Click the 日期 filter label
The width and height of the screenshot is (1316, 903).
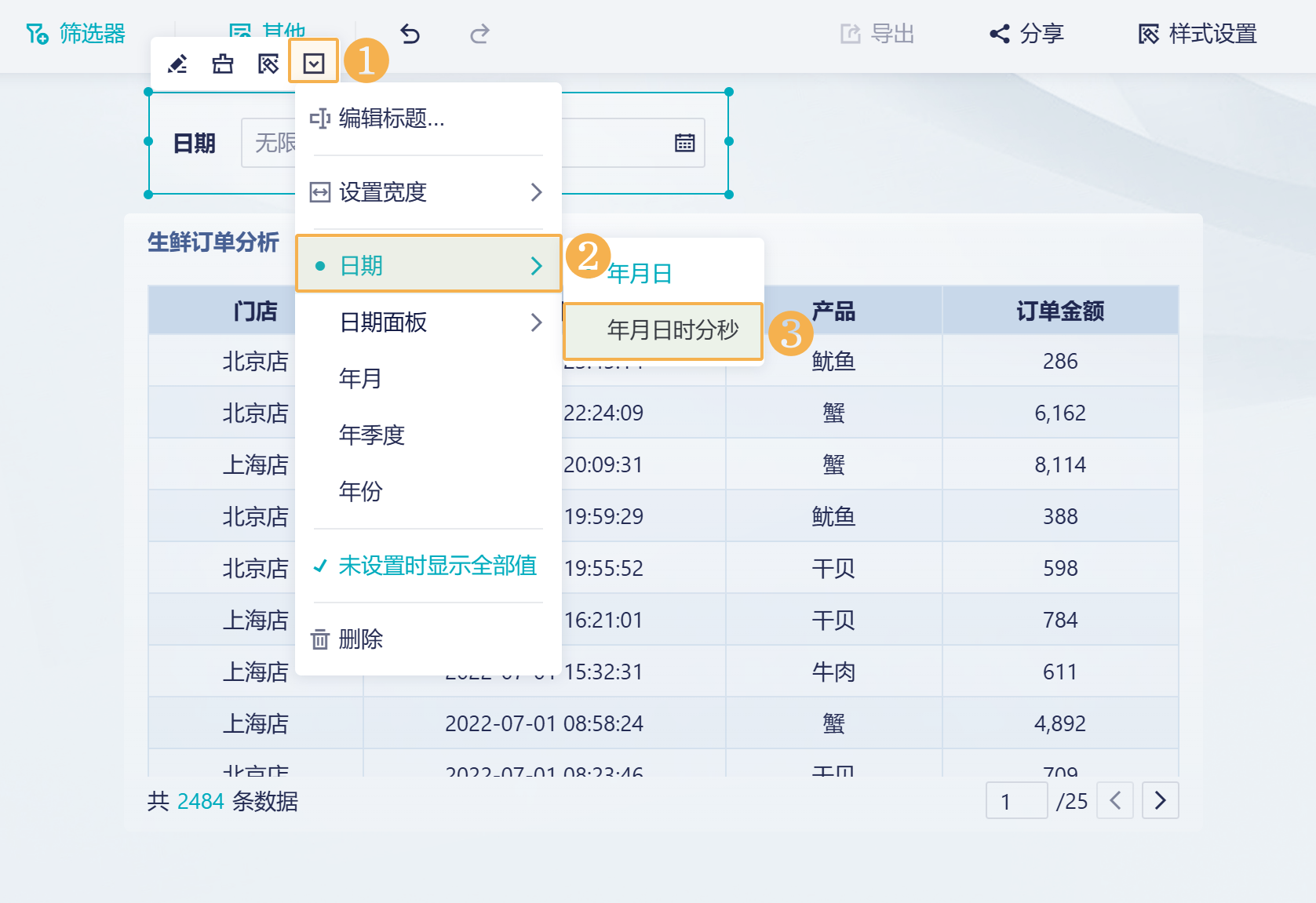[195, 144]
